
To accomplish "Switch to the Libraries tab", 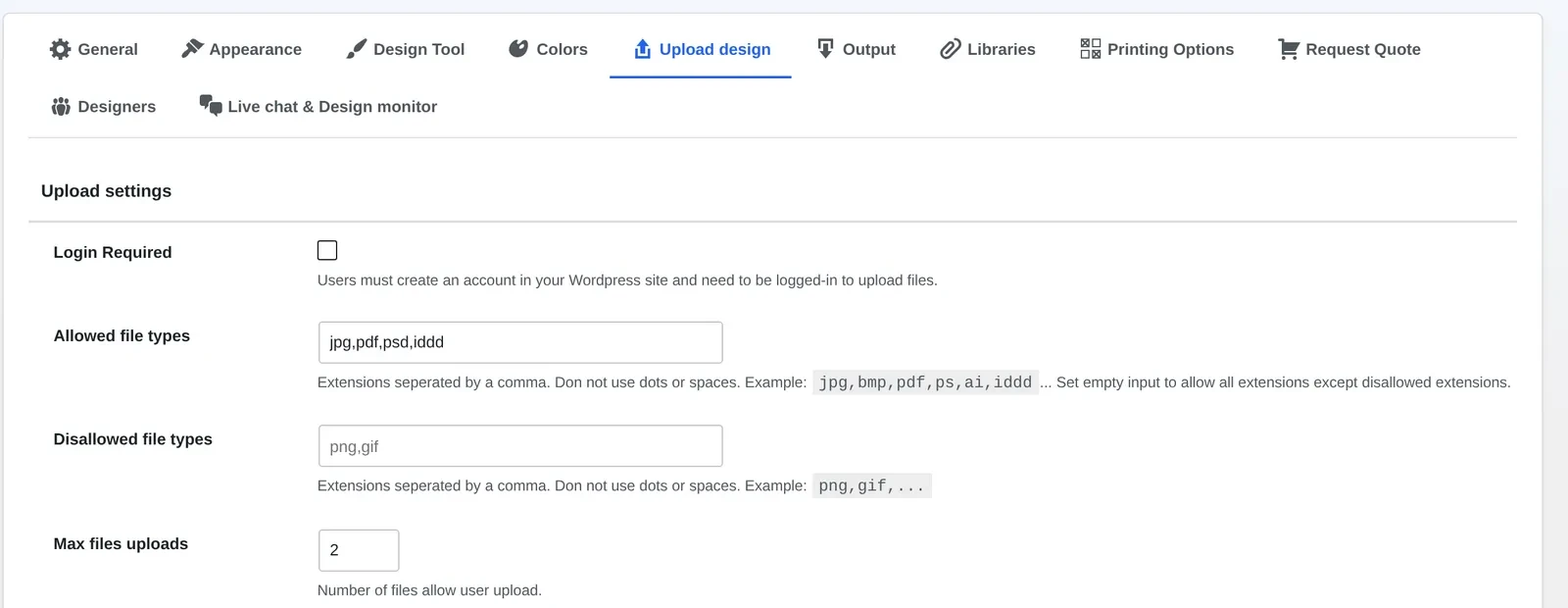I will pos(988,49).
